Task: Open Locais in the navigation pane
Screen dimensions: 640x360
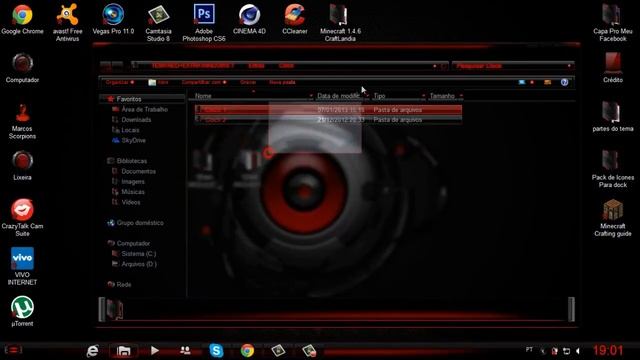Action: [x=126, y=130]
